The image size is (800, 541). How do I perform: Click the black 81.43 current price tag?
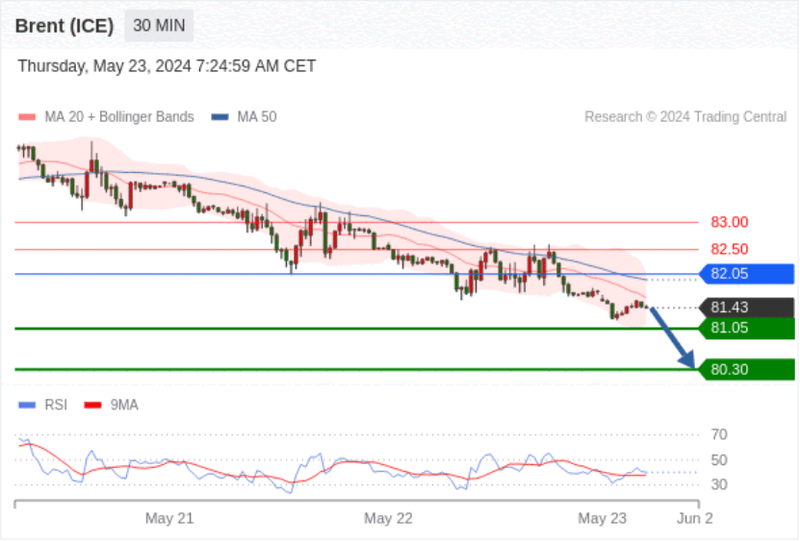746,307
